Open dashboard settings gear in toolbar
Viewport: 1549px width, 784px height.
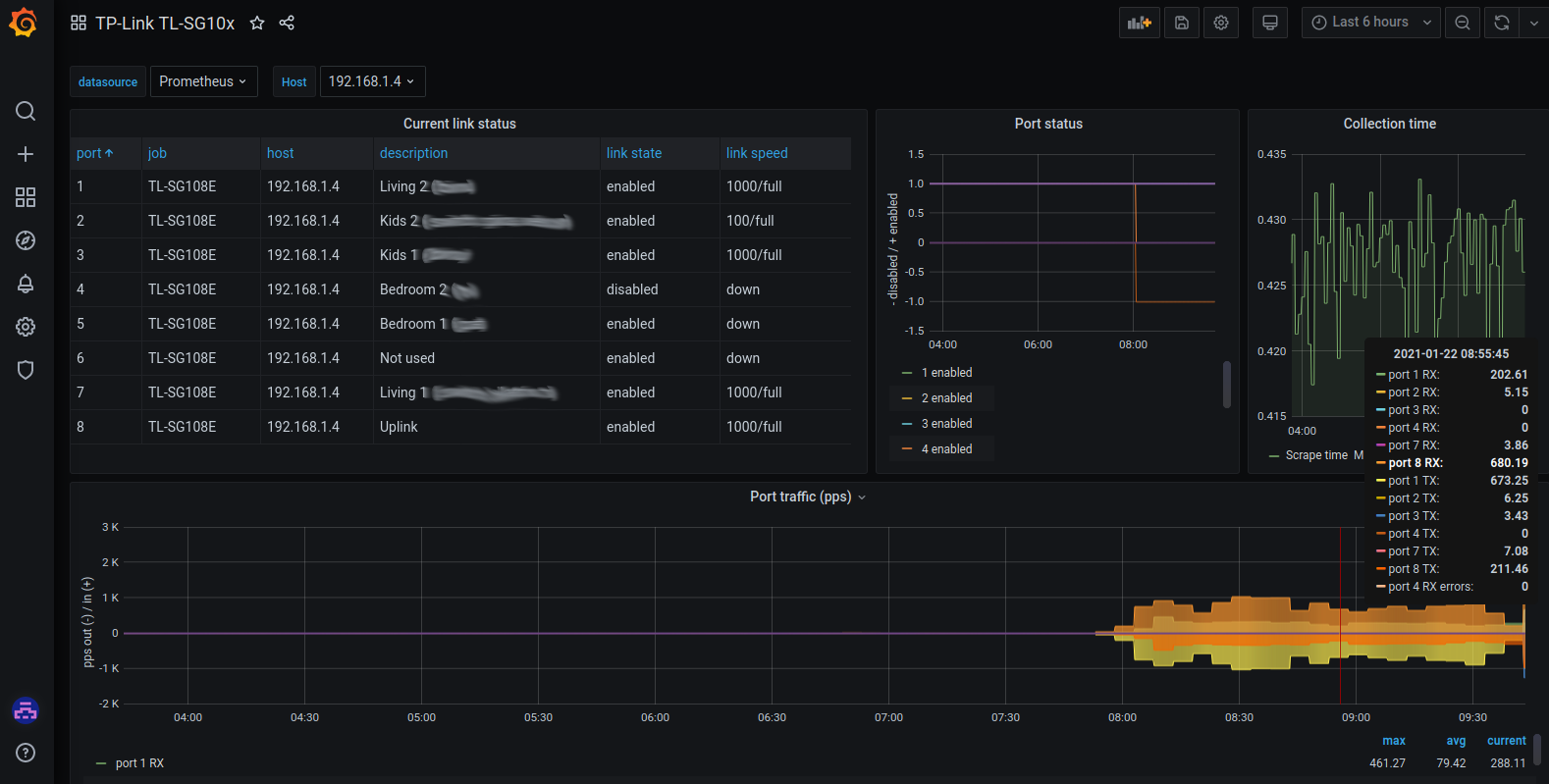coord(1221,23)
